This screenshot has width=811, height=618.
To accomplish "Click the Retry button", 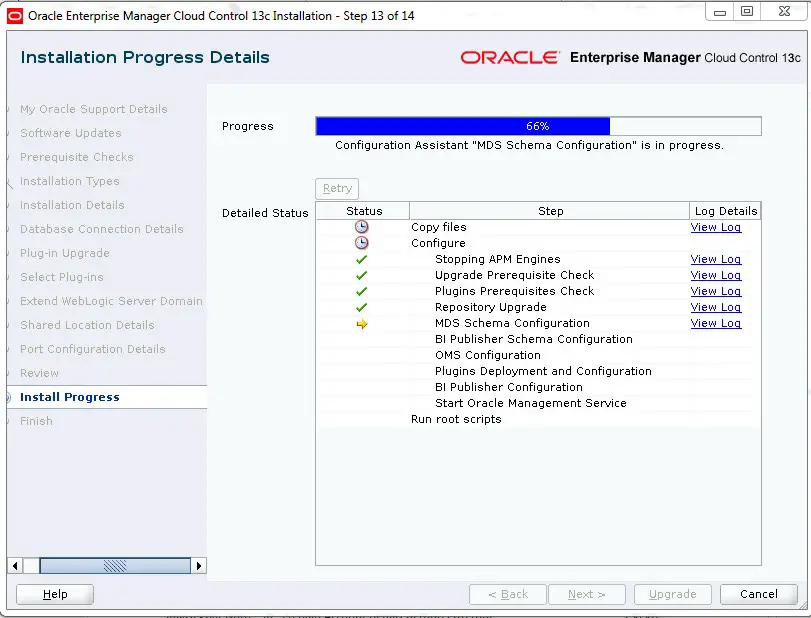I will [337, 188].
